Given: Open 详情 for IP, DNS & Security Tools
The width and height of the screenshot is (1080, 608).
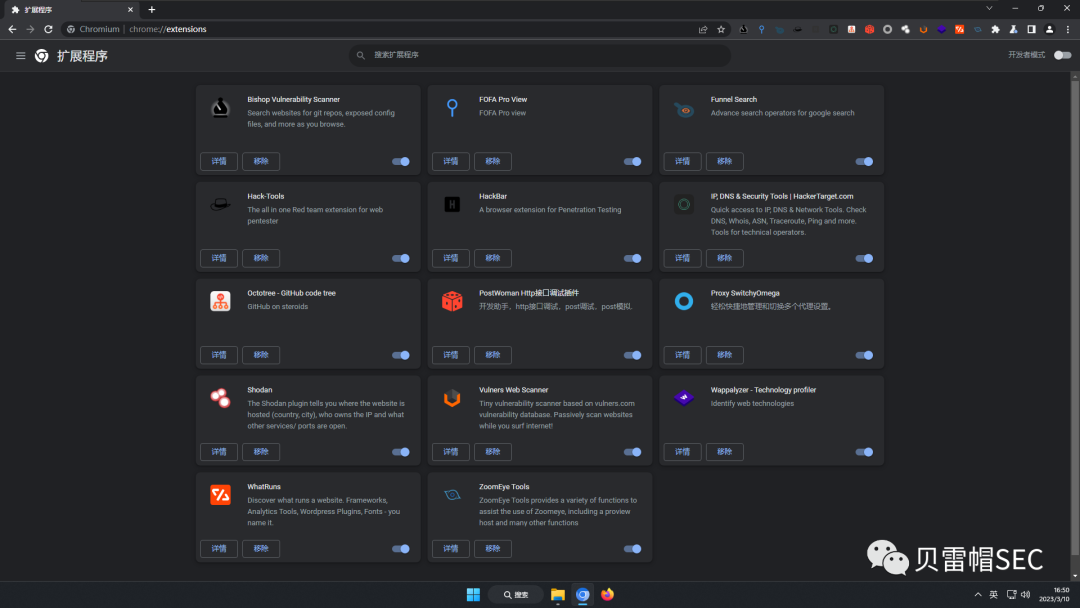Looking at the screenshot, I should [683, 258].
